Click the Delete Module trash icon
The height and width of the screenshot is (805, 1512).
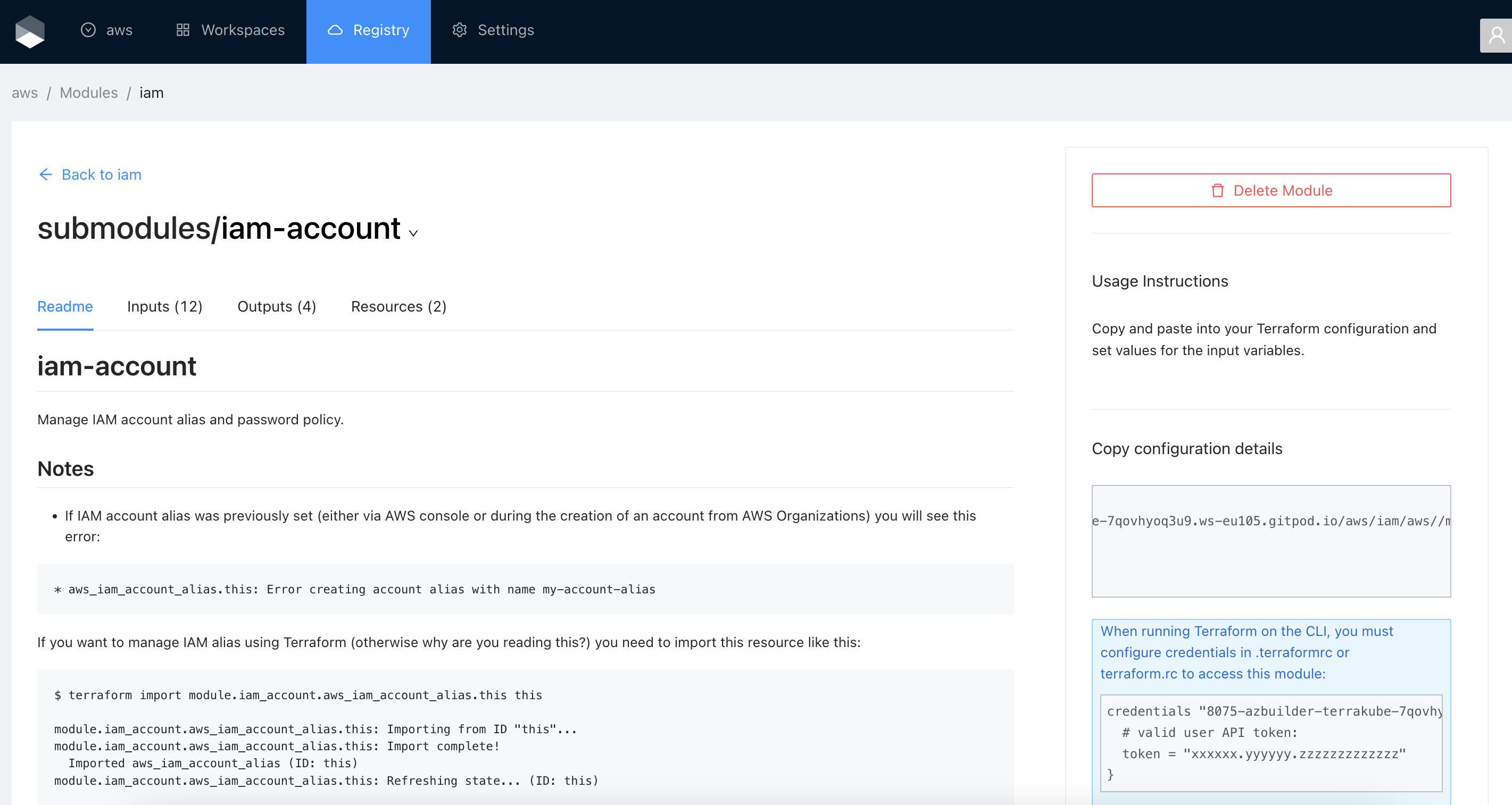tap(1217, 191)
